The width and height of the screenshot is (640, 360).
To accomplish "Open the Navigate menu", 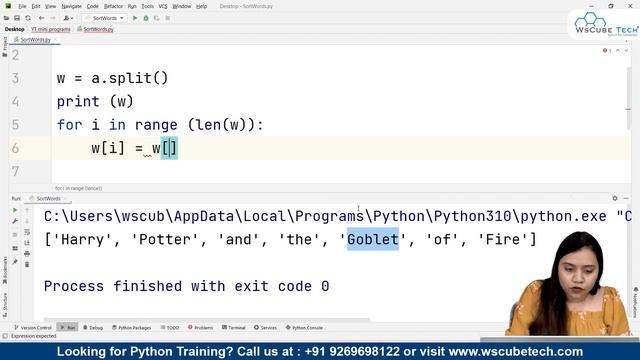I will pyautogui.click(x=71, y=6).
